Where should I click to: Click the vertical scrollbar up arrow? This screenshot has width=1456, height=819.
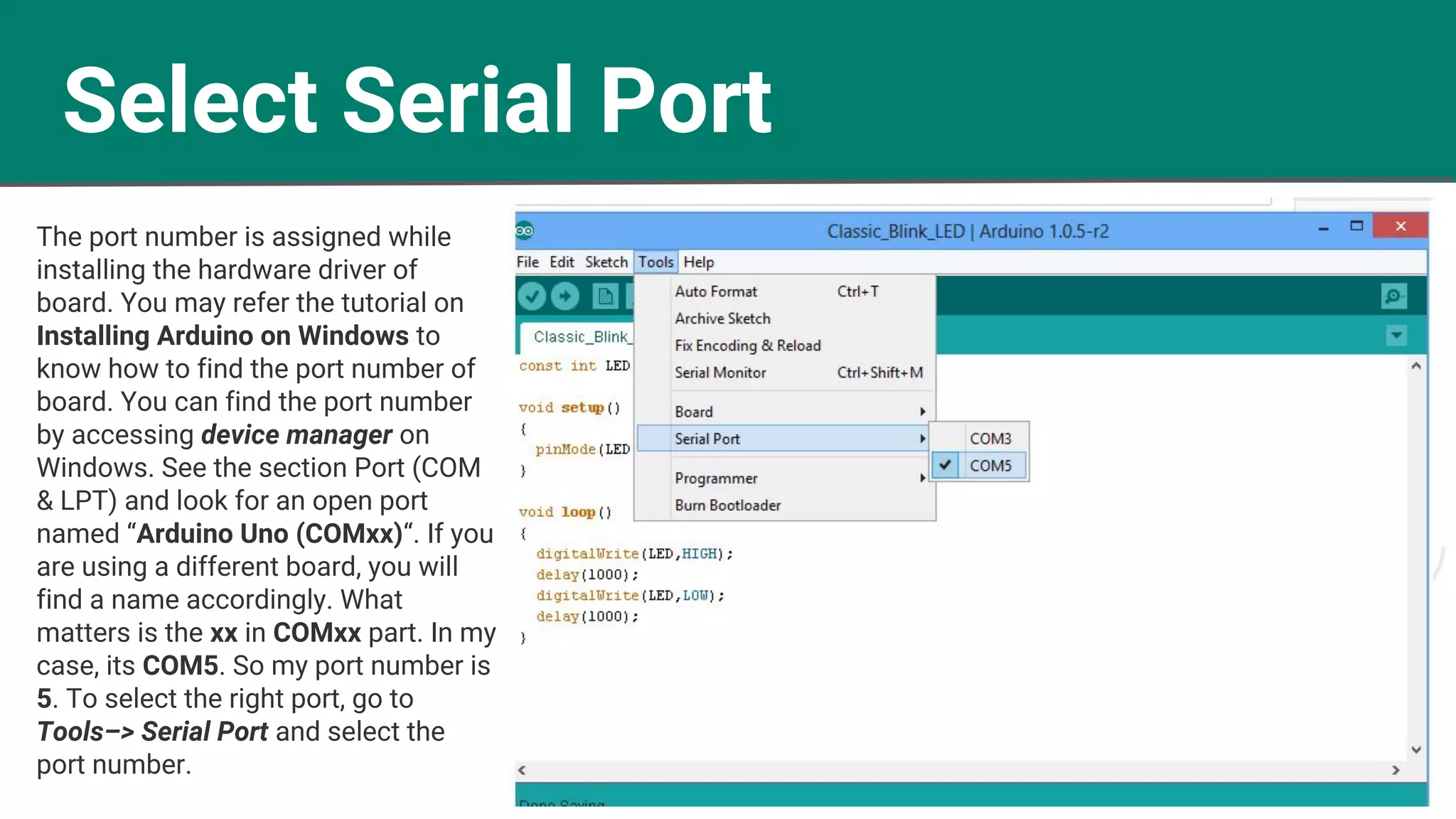[1415, 366]
